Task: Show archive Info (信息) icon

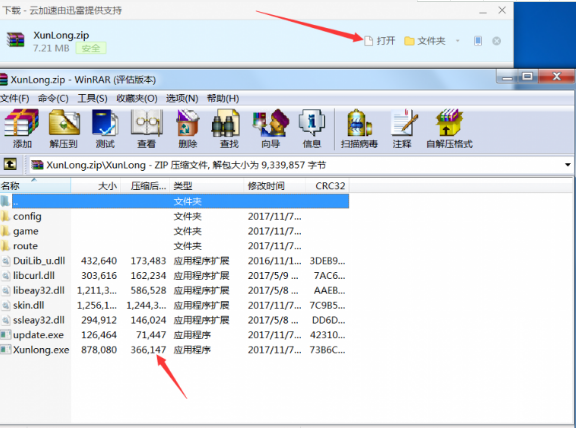Action: point(312,129)
